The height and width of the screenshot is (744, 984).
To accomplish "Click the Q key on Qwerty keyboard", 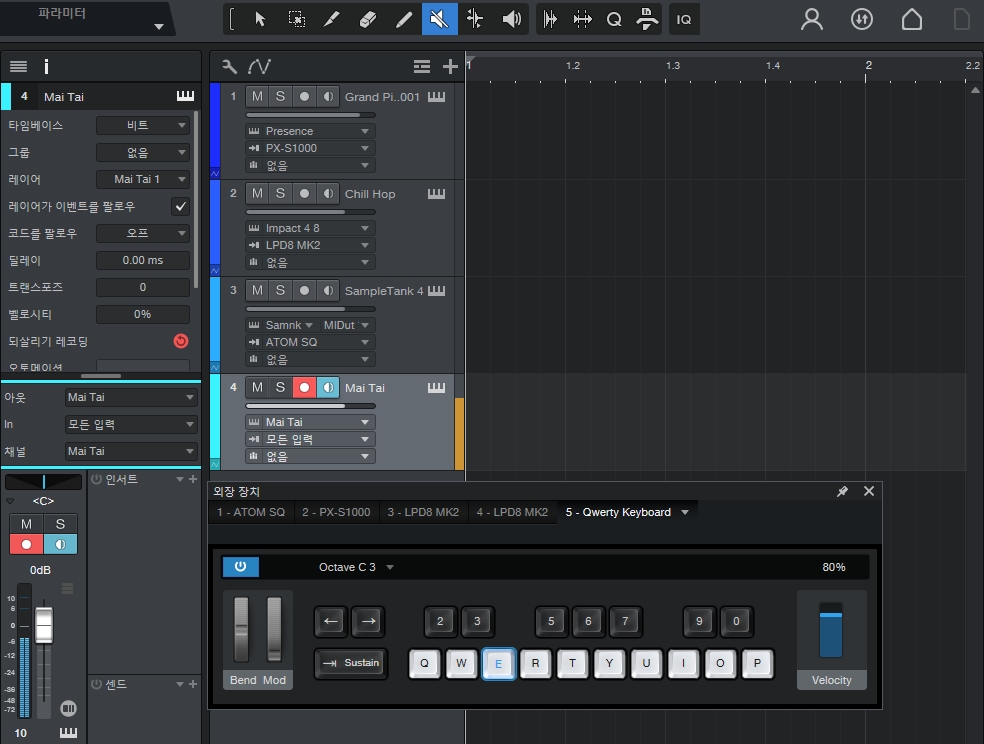I will 424,663.
